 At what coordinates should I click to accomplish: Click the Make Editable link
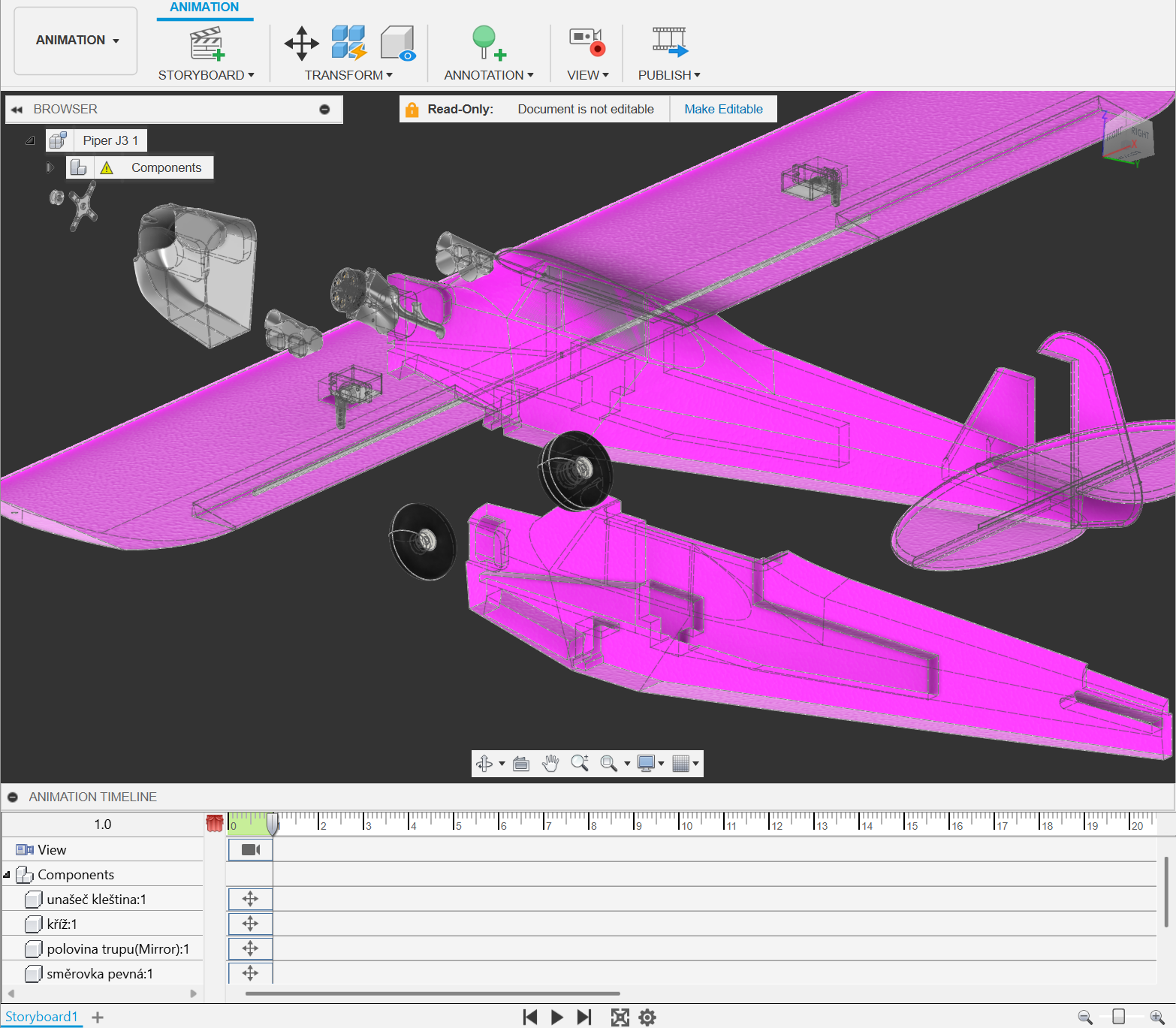(723, 109)
